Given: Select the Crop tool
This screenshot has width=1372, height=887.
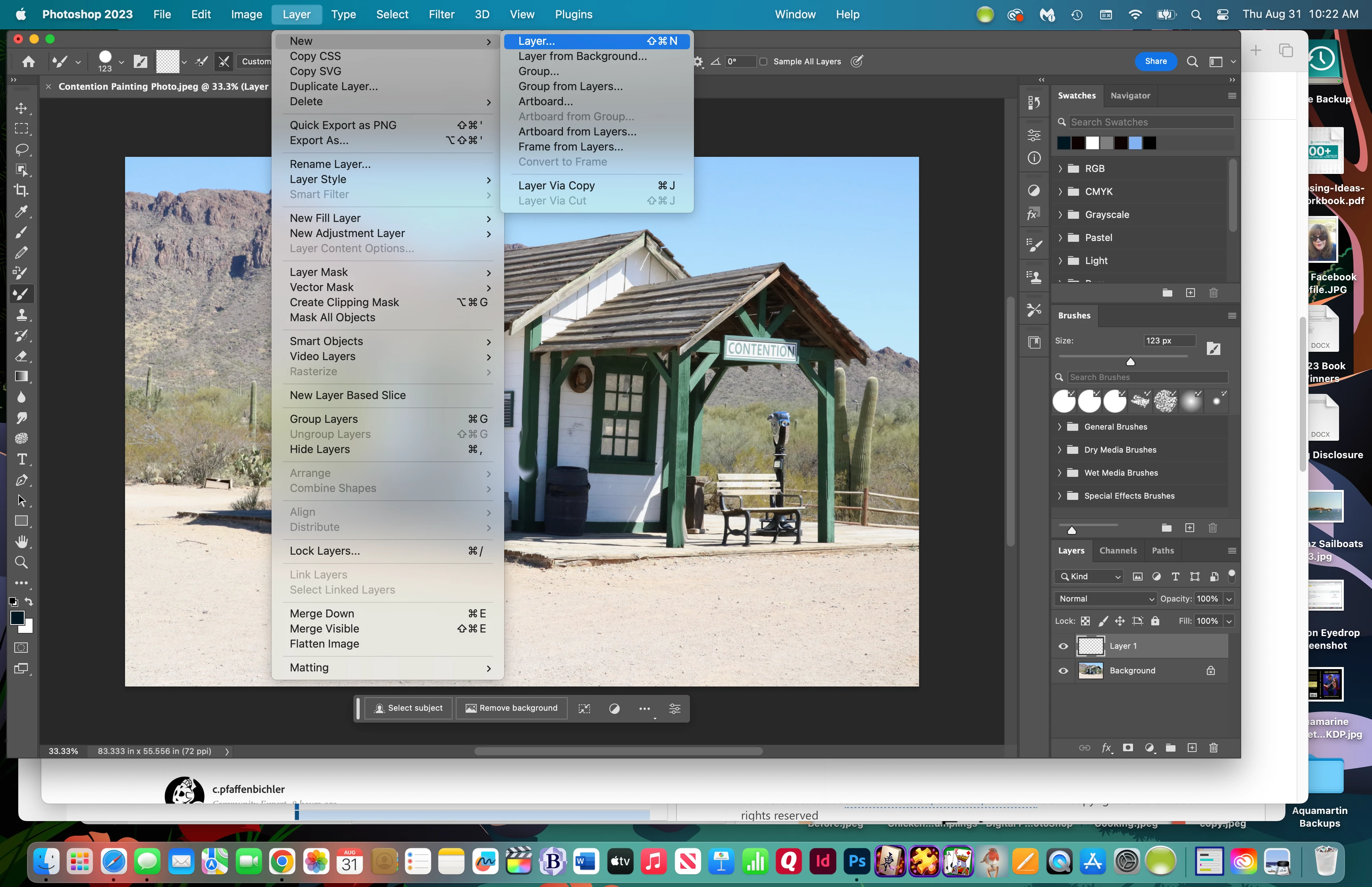Looking at the screenshot, I should click(x=21, y=191).
